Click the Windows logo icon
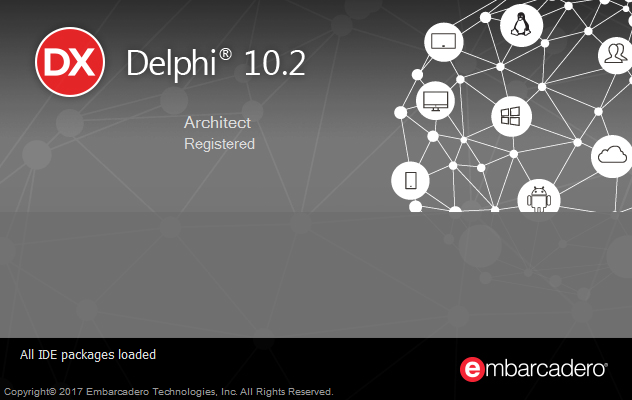This screenshot has height=400, width=632. pos(511,117)
